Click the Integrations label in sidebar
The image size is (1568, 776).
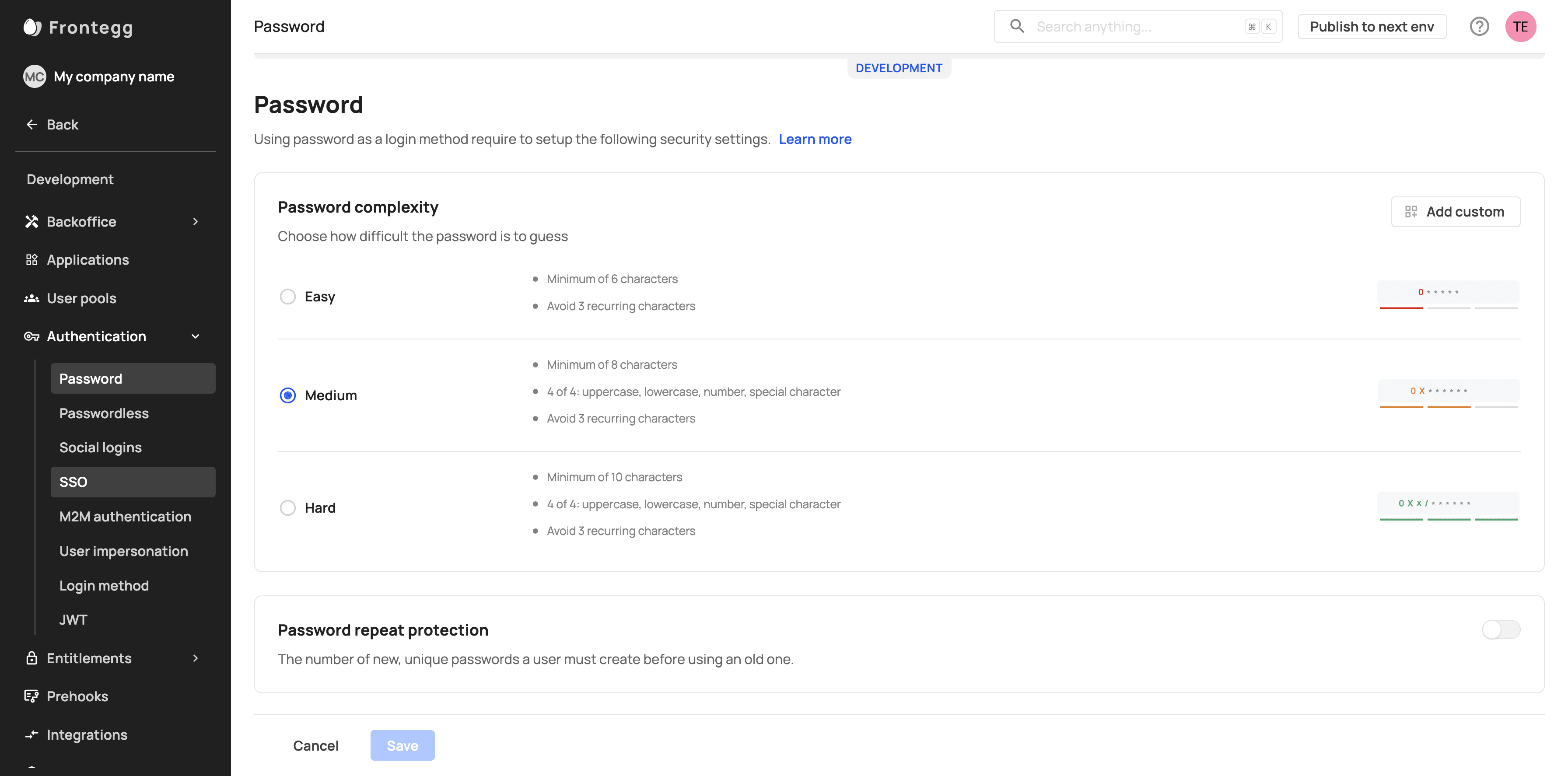(x=87, y=734)
